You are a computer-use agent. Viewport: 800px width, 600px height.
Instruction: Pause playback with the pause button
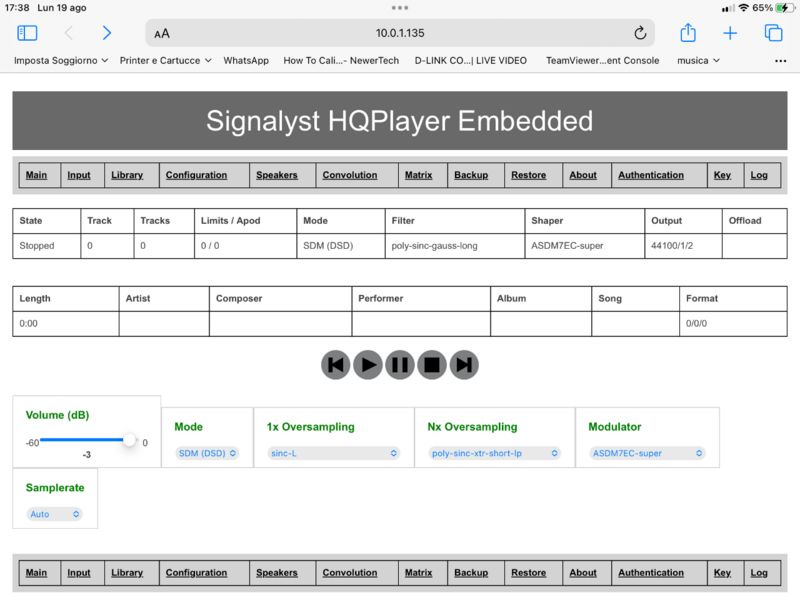coord(400,365)
